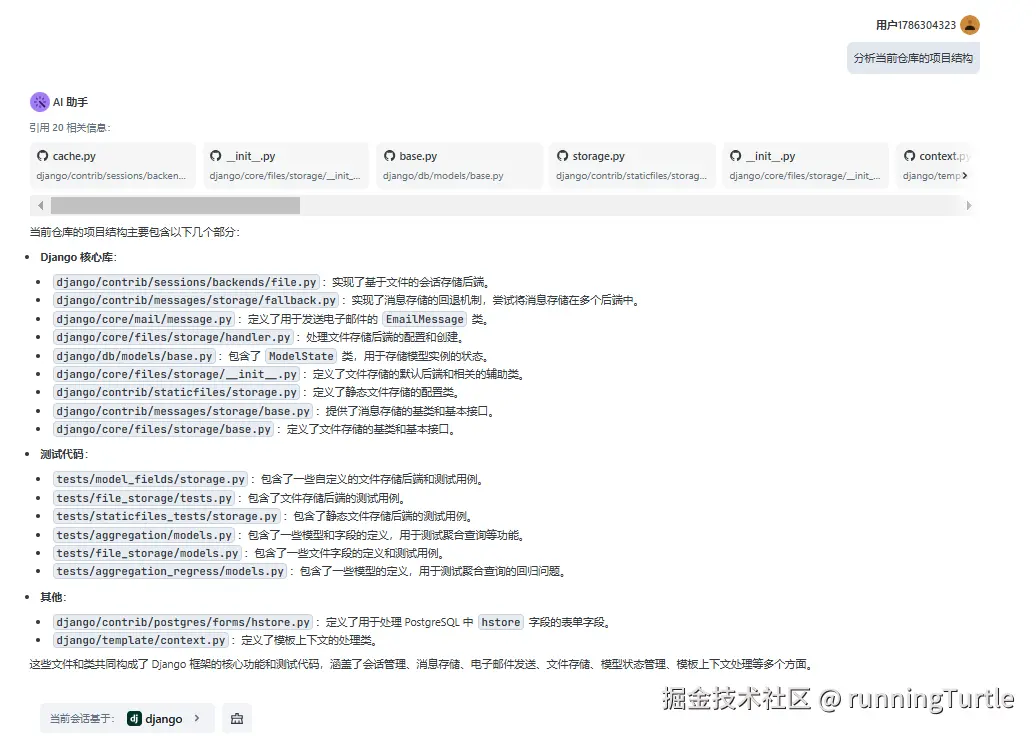Screen dimensions: 1036x736
Task: Click the hstore code label
Action: pyautogui.click(x=501, y=622)
